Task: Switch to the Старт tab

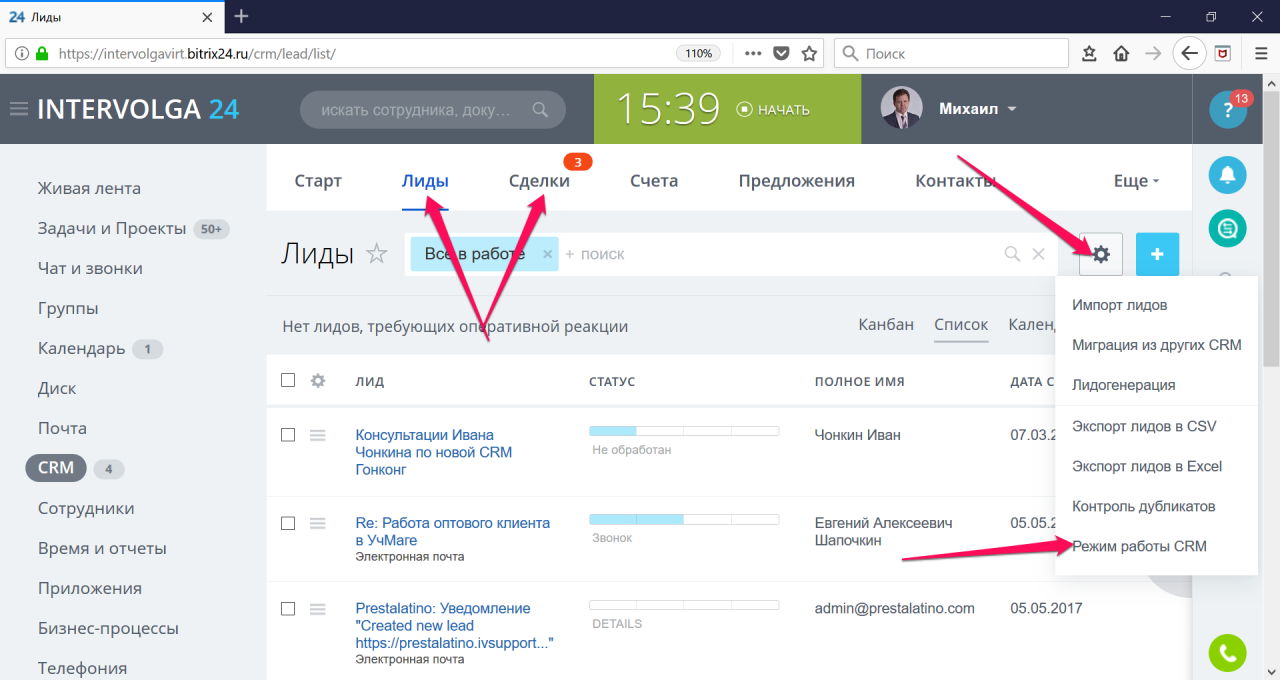Action: click(x=318, y=181)
